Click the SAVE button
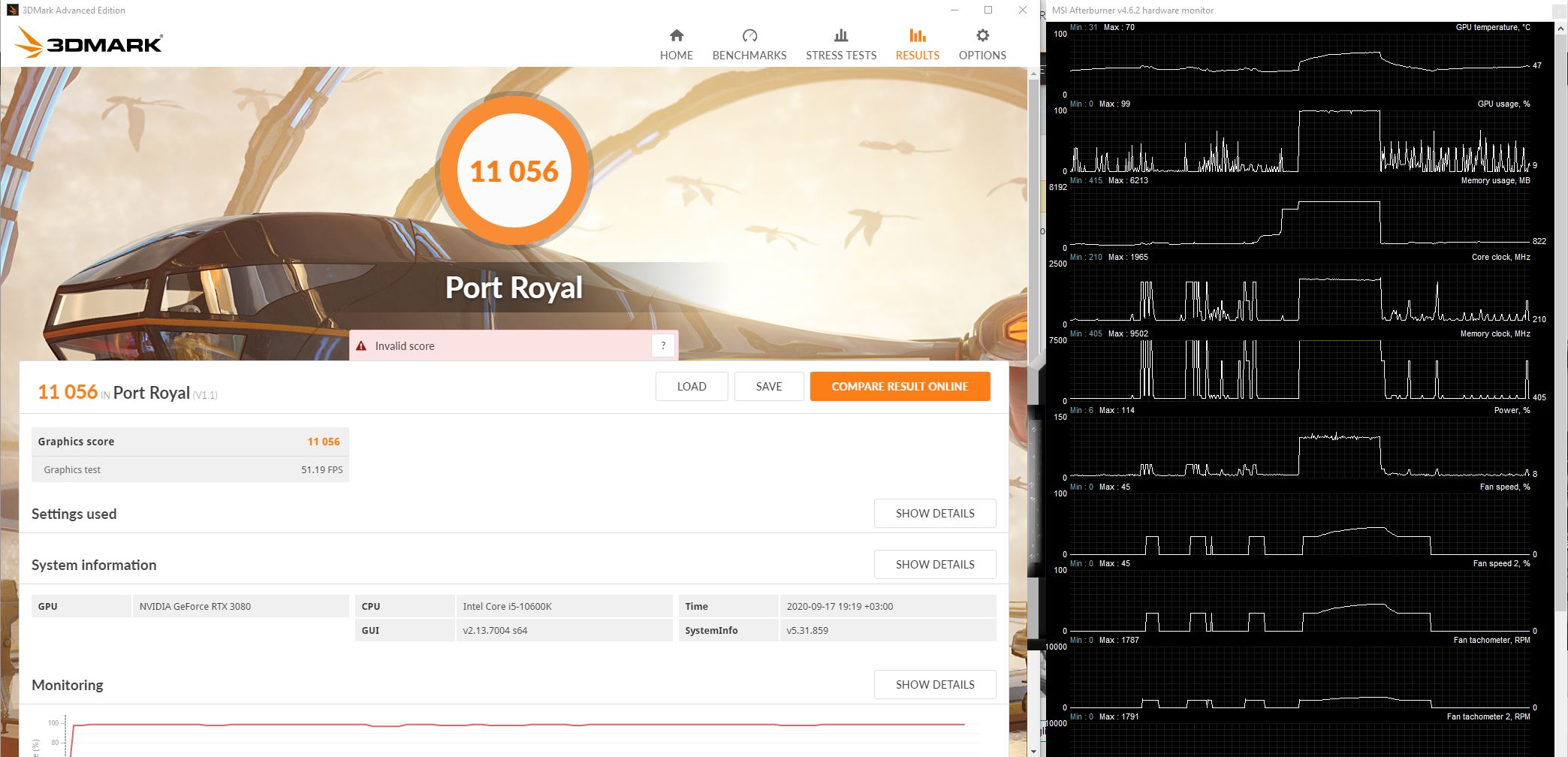The height and width of the screenshot is (757, 1568). click(x=769, y=387)
